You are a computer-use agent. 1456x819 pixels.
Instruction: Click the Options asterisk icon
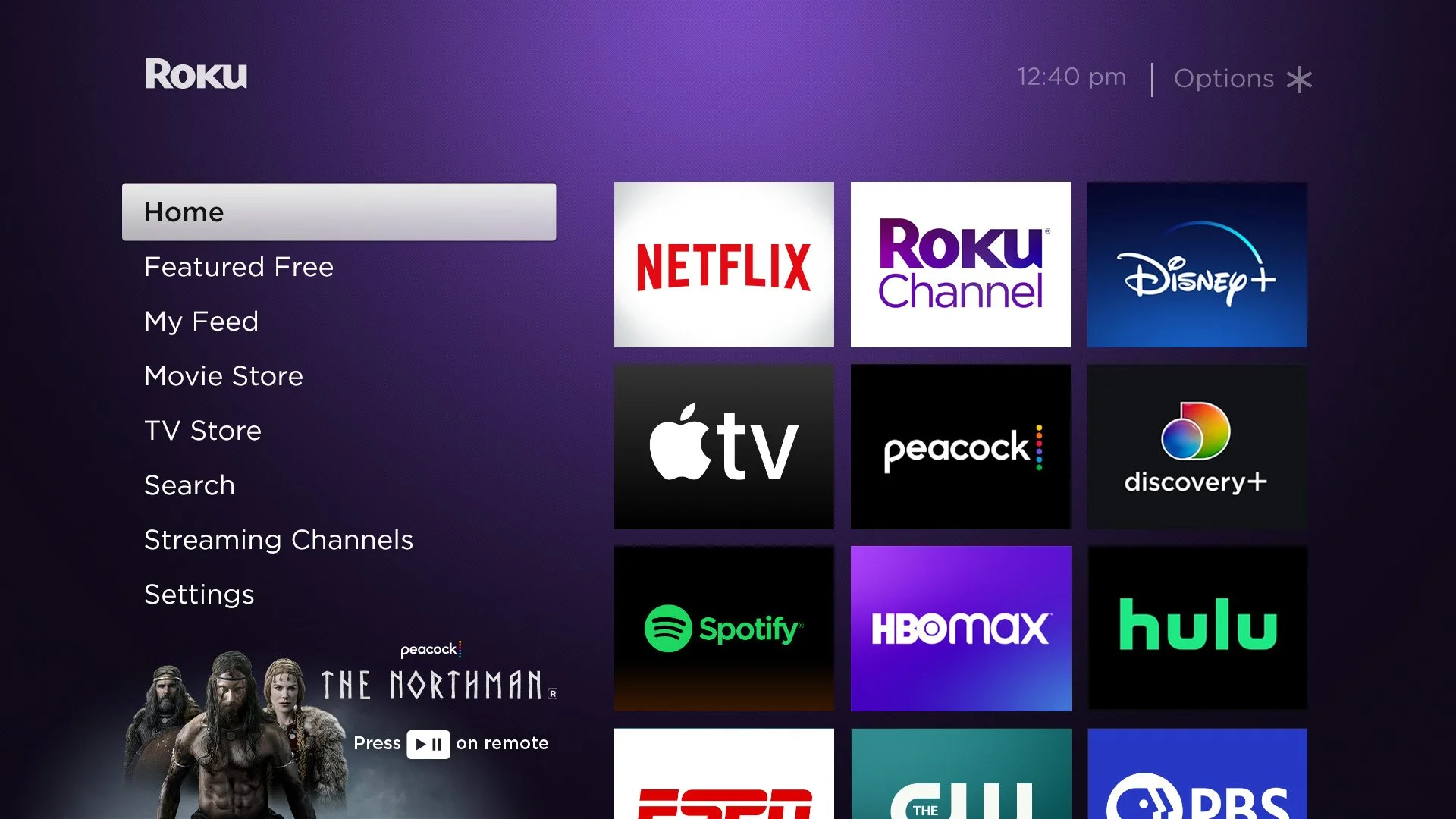click(1299, 80)
